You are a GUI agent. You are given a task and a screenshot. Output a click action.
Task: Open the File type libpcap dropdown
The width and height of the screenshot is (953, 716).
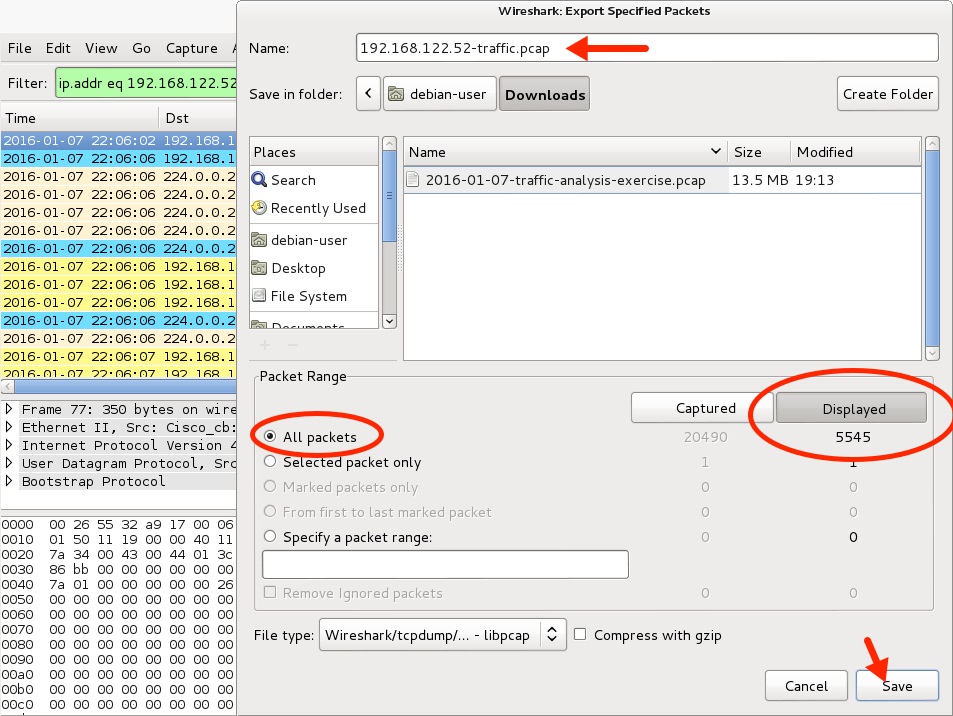(442, 635)
